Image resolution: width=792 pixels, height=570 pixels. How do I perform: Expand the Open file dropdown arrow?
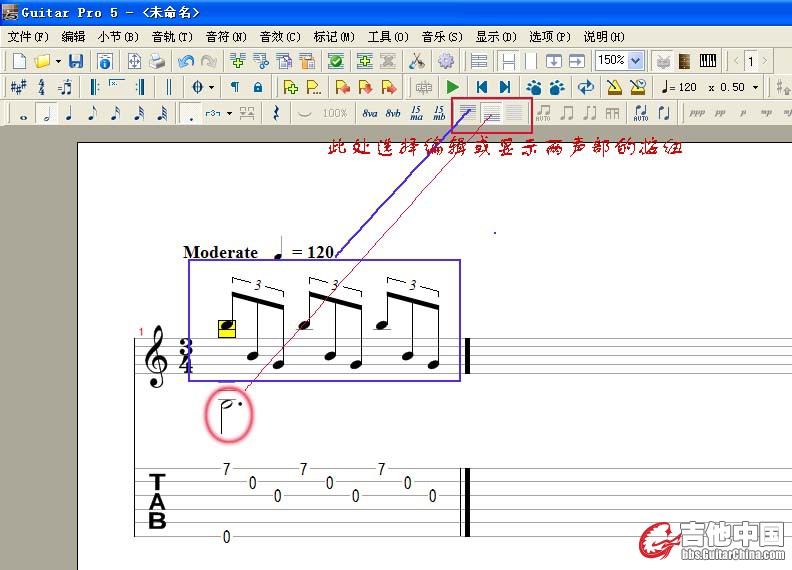pos(58,62)
